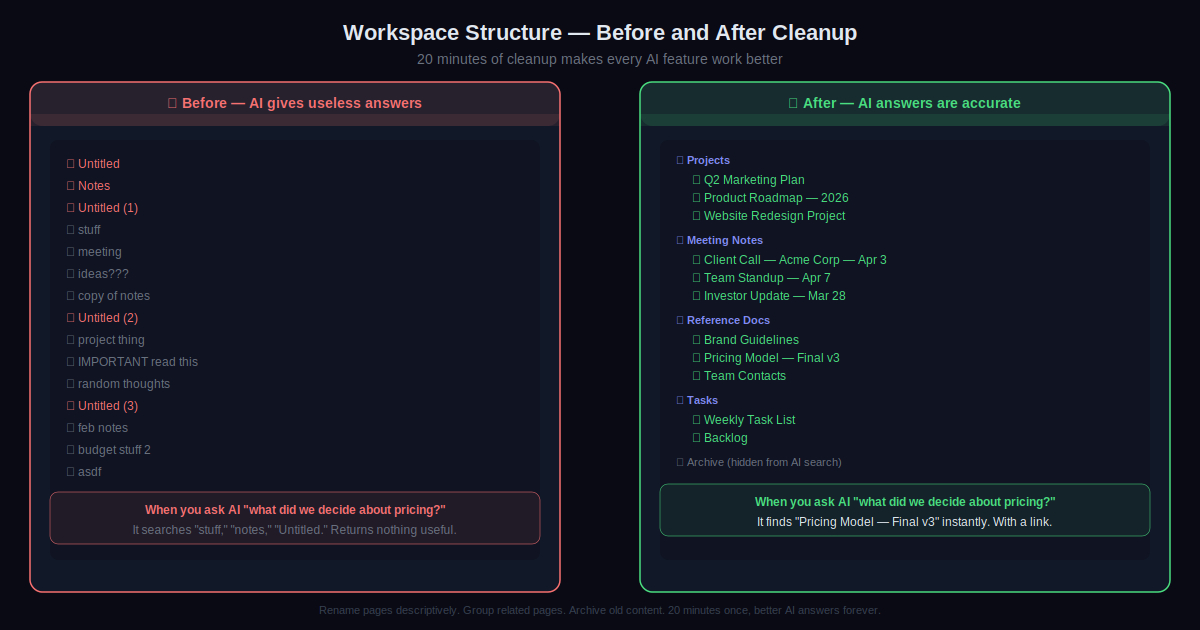The height and width of the screenshot is (630, 1200).
Task: Open the Product Roadmap — 2026 page
Action: coord(776,198)
